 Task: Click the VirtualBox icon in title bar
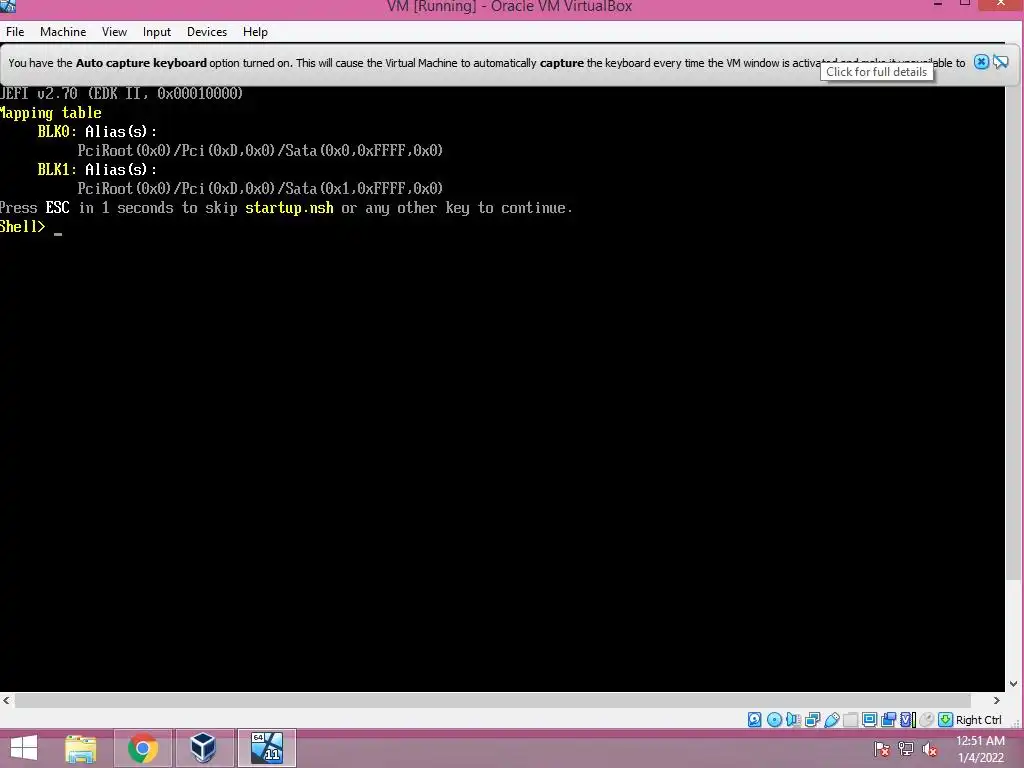(7, 6)
